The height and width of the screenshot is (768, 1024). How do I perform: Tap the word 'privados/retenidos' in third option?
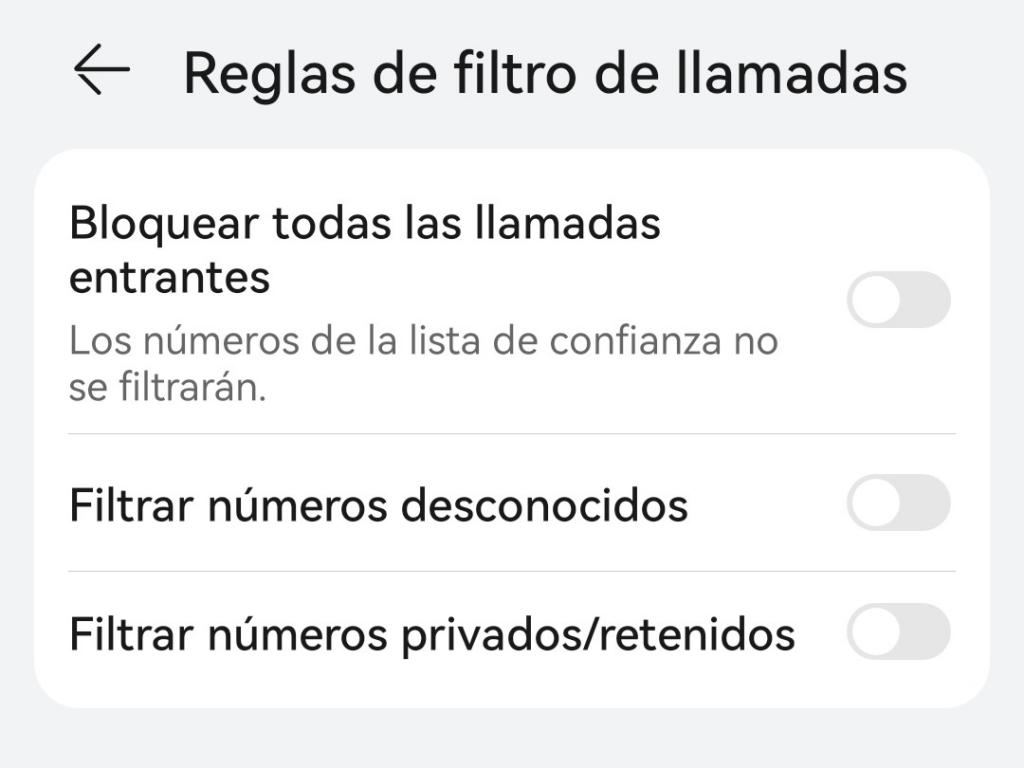[x=598, y=634]
